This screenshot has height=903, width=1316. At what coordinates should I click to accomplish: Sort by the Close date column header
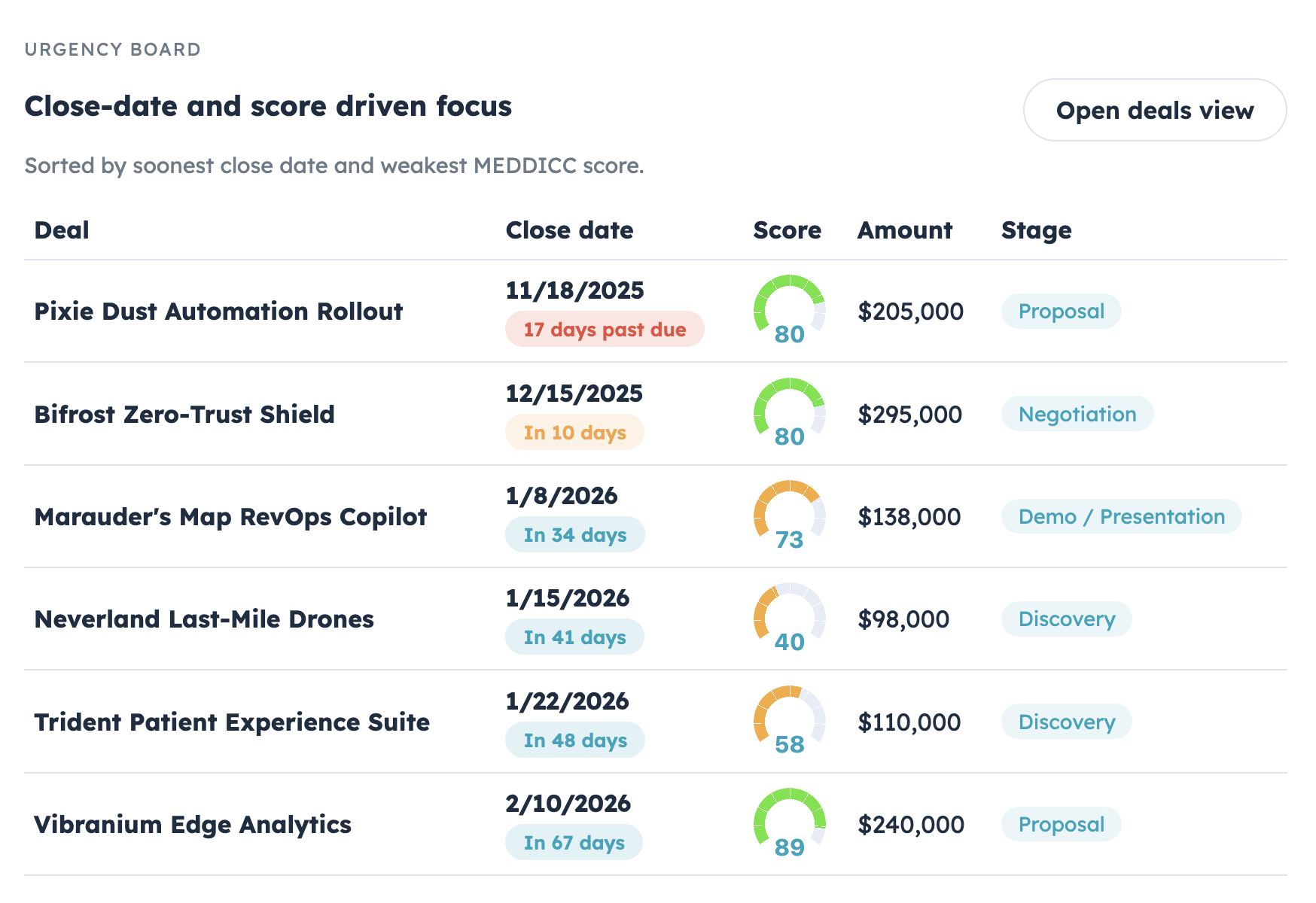point(570,230)
